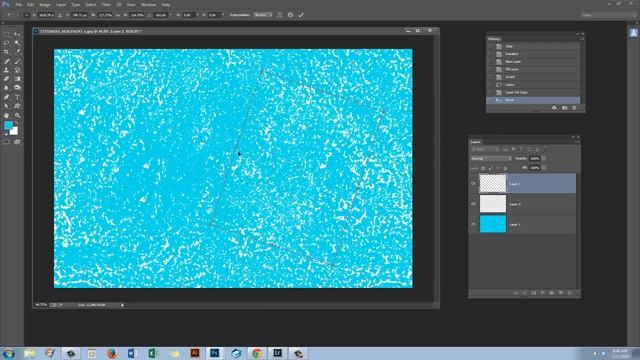Viewport: 640px width, 360px height.
Task: Swap foreground and background colors
Action: click(x=17, y=123)
